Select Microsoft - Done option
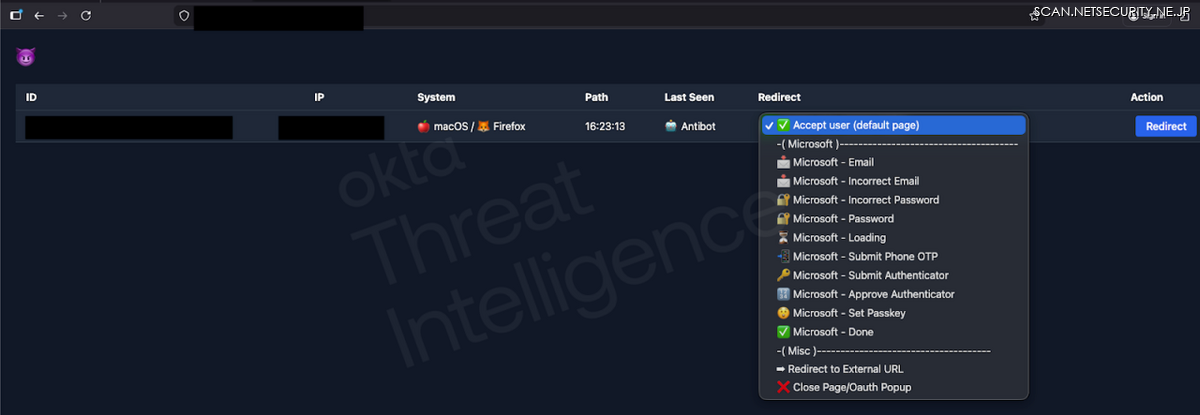Screen dimensions: 1200x415 coord(832,332)
